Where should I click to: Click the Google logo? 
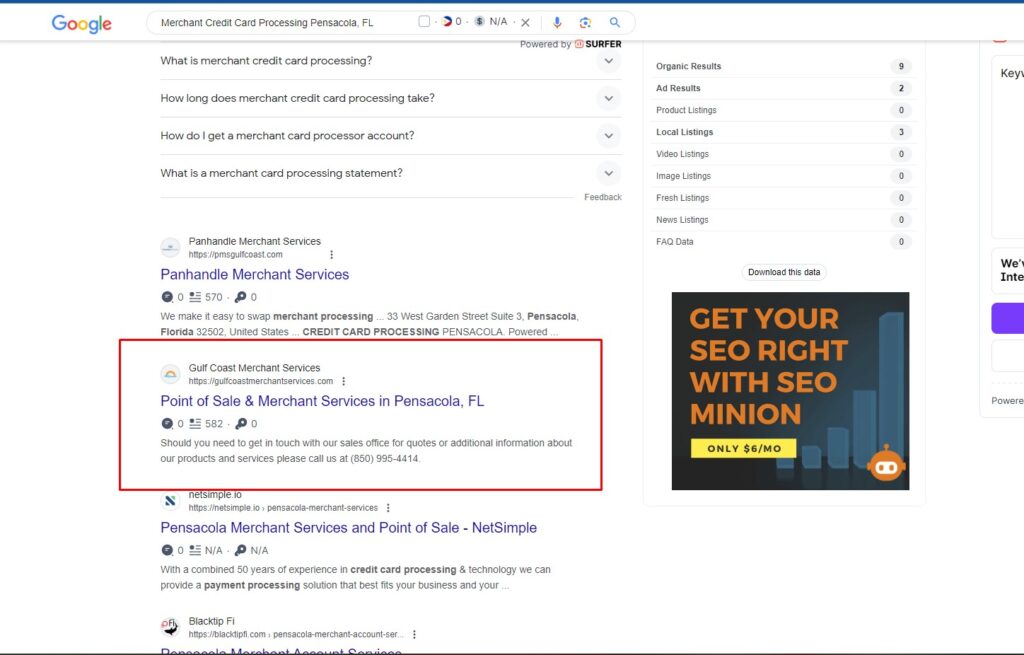pyautogui.click(x=82, y=24)
